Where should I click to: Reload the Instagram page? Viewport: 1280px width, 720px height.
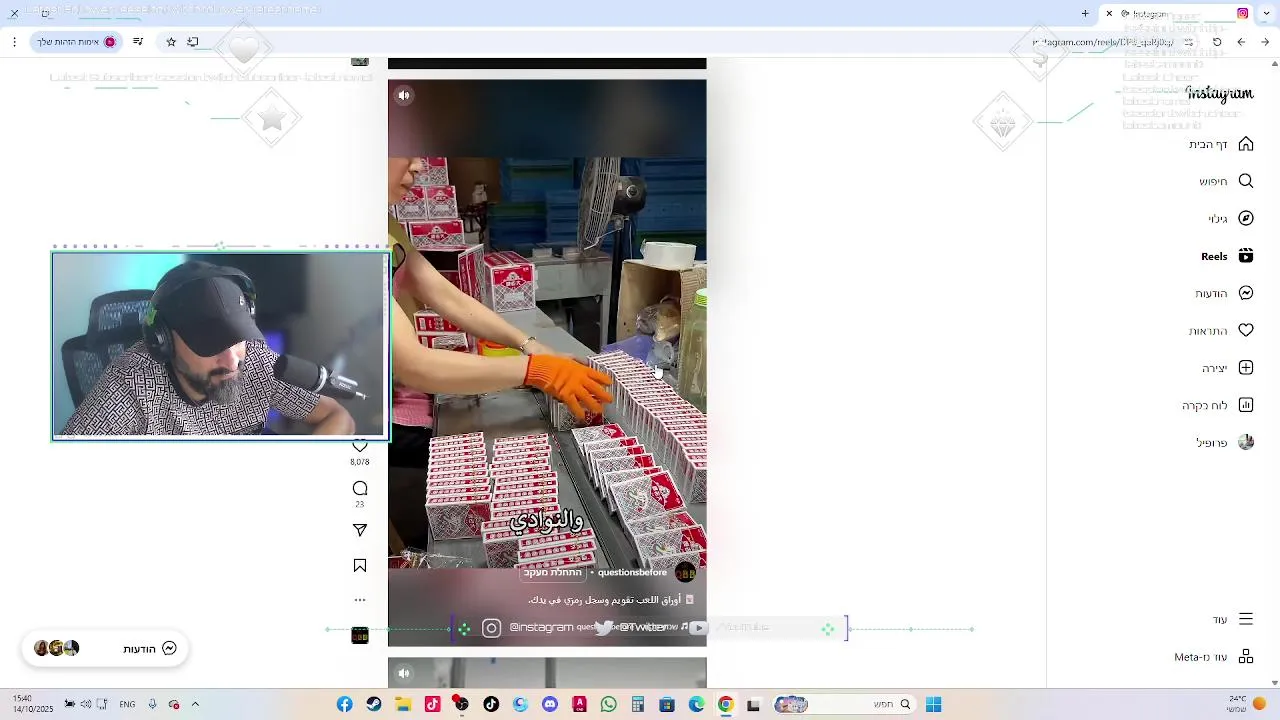[x=1217, y=42]
